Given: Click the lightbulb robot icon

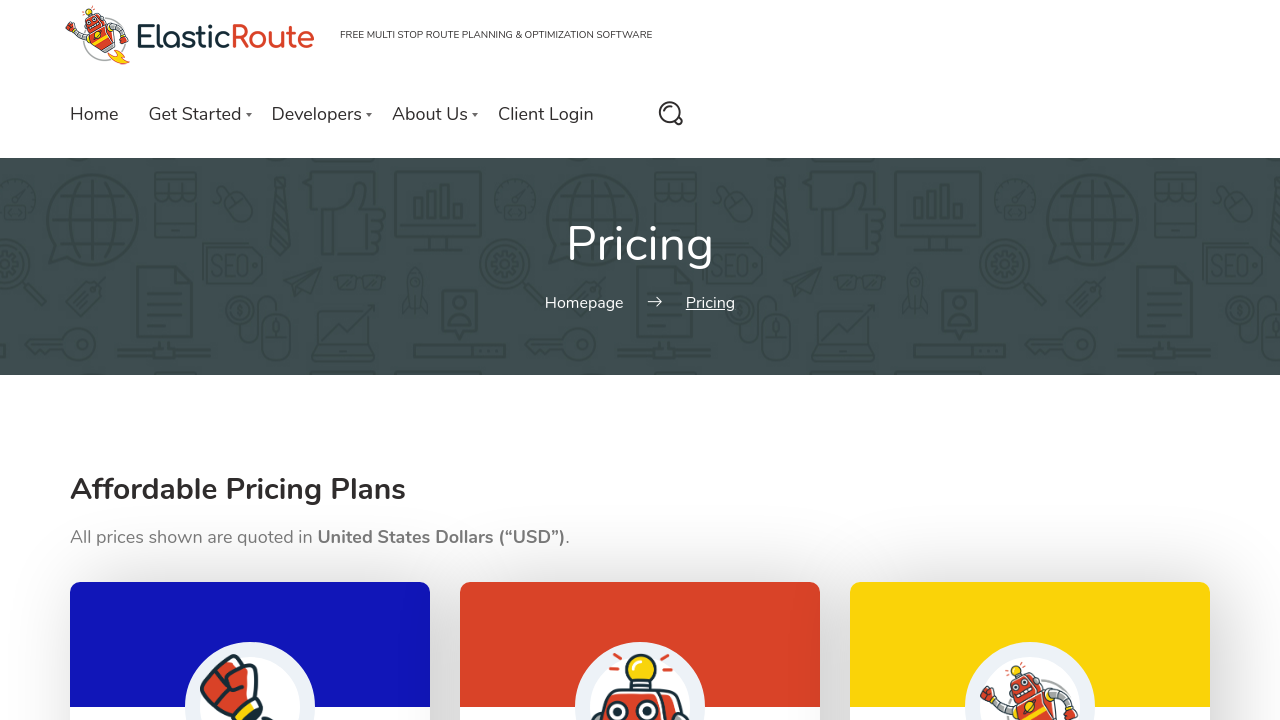Looking at the screenshot, I should pyautogui.click(x=640, y=688).
